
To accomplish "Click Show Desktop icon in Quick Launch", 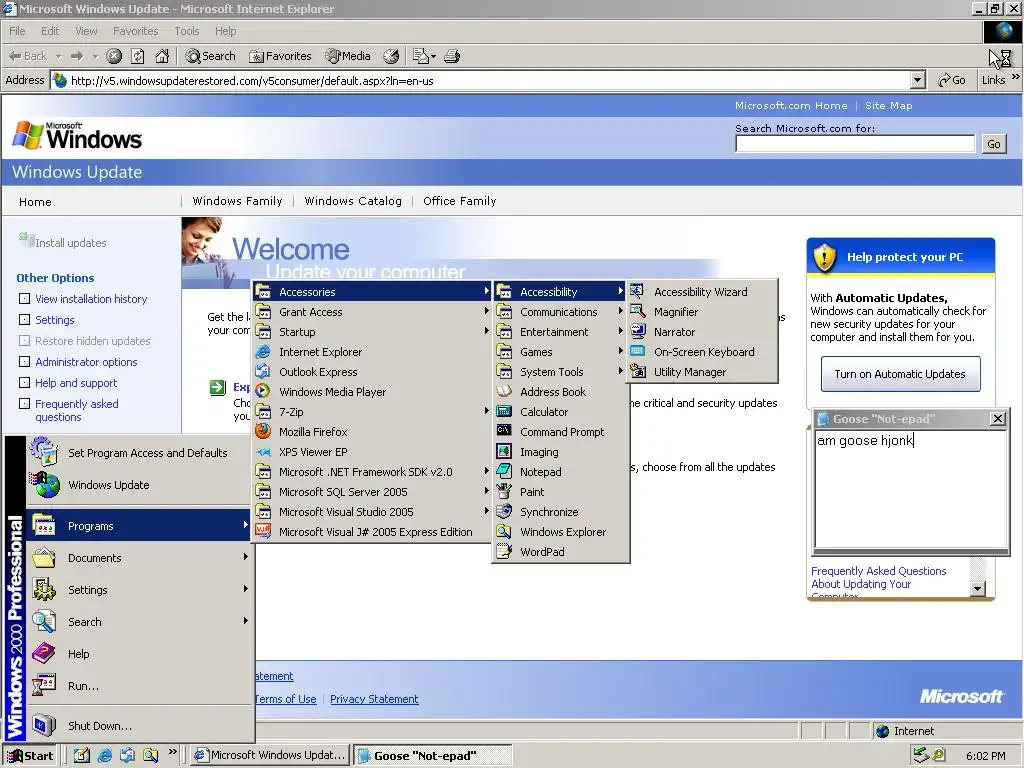I will coord(82,756).
